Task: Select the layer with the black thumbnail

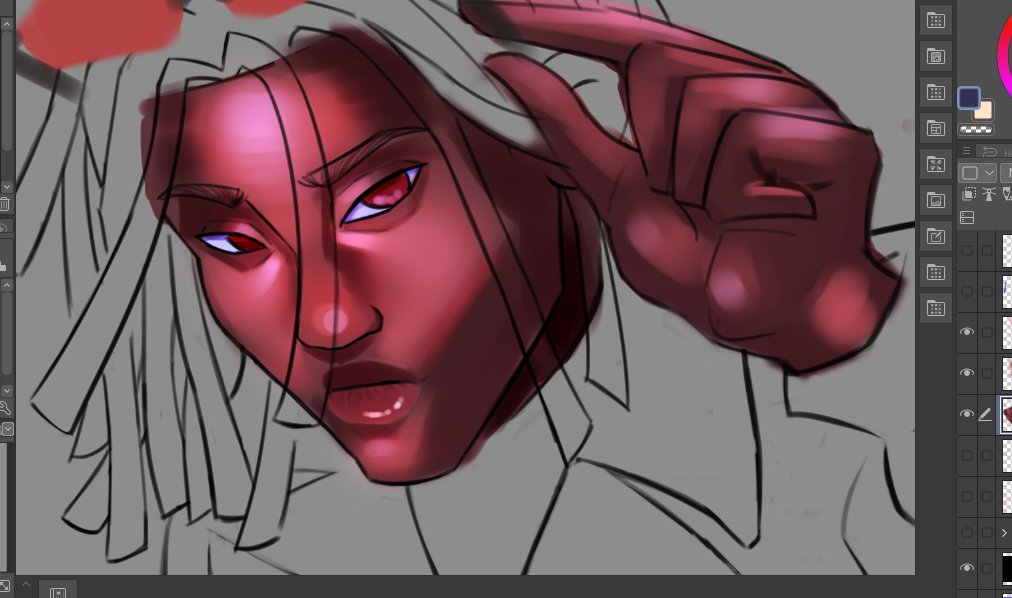Action: pos(1006,568)
